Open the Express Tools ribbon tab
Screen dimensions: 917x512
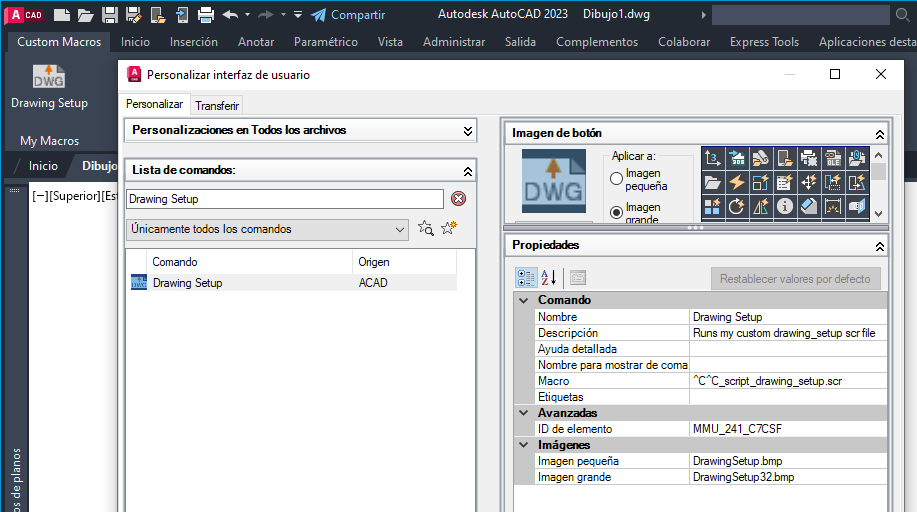pos(764,42)
